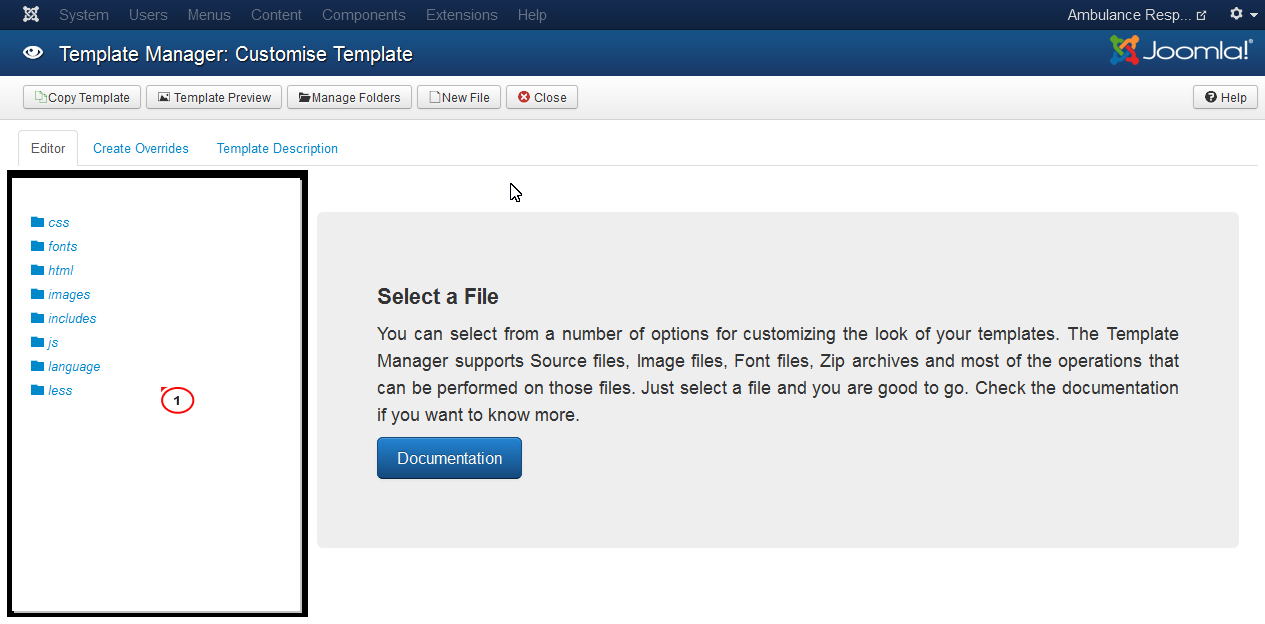Click the includes folder icon
Image resolution: width=1265 pixels, height=624 pixels.
tap(38, 318)
